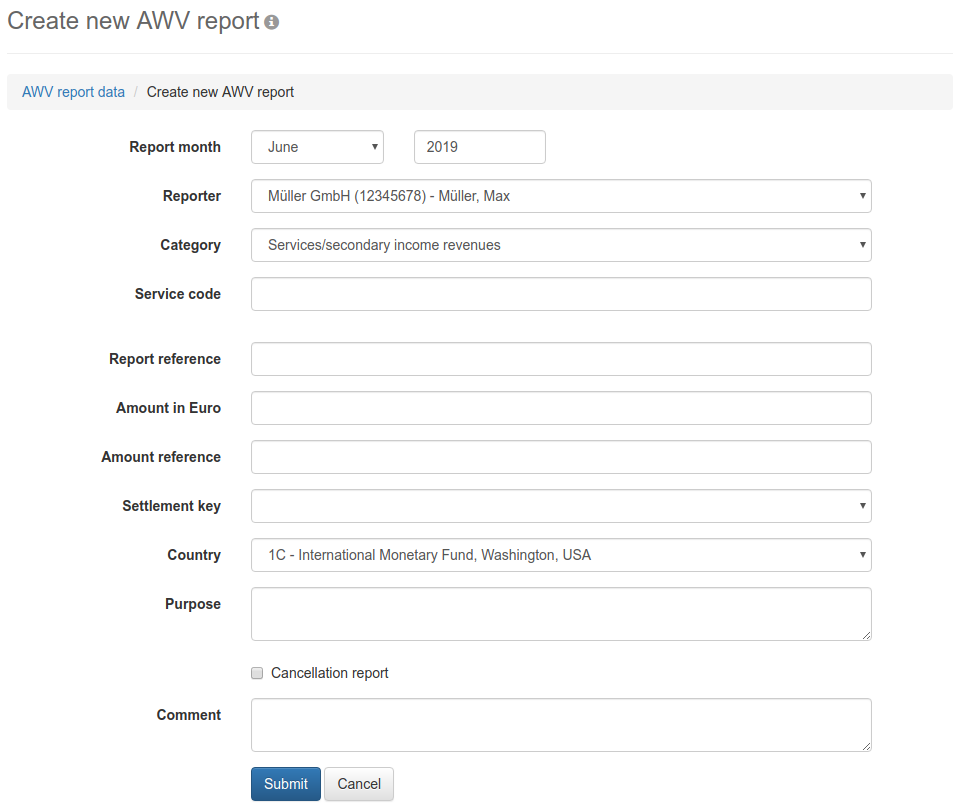Focus the Service code input field
Viewport: 960px width, 809px height.
click(561, 294)
